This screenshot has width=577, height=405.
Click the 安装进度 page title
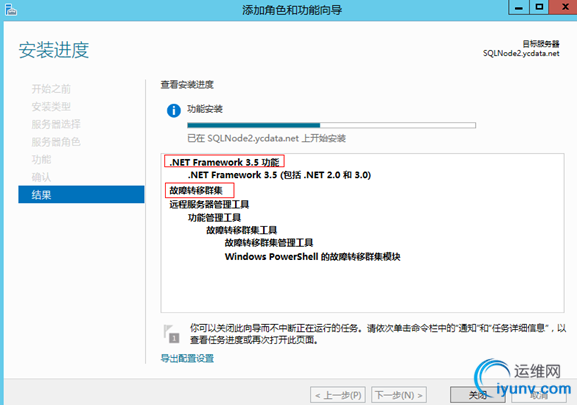54,50
